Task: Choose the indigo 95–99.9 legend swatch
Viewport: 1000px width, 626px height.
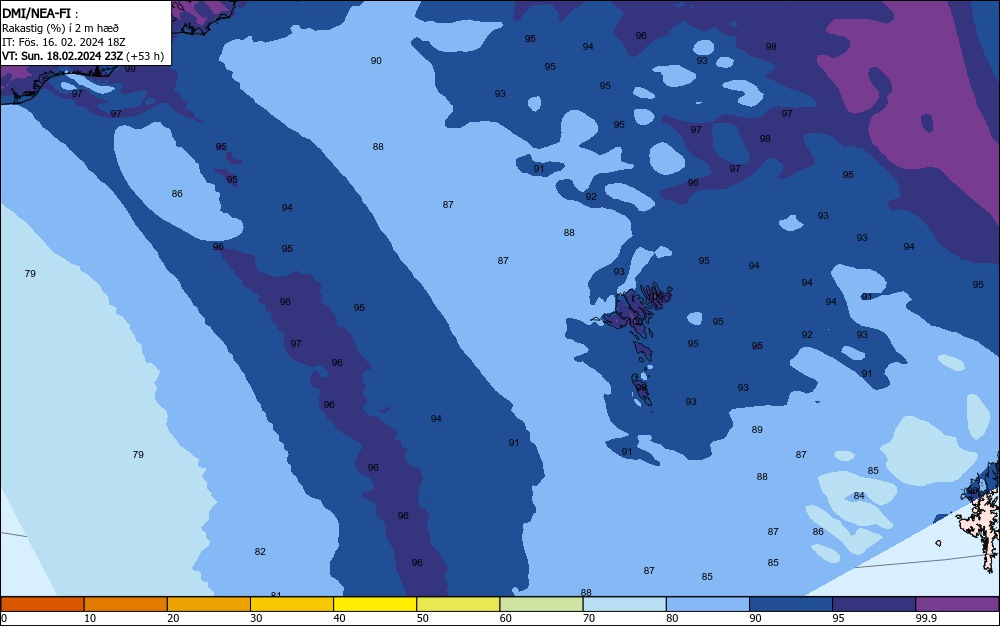Action: [x=874, y=604]
